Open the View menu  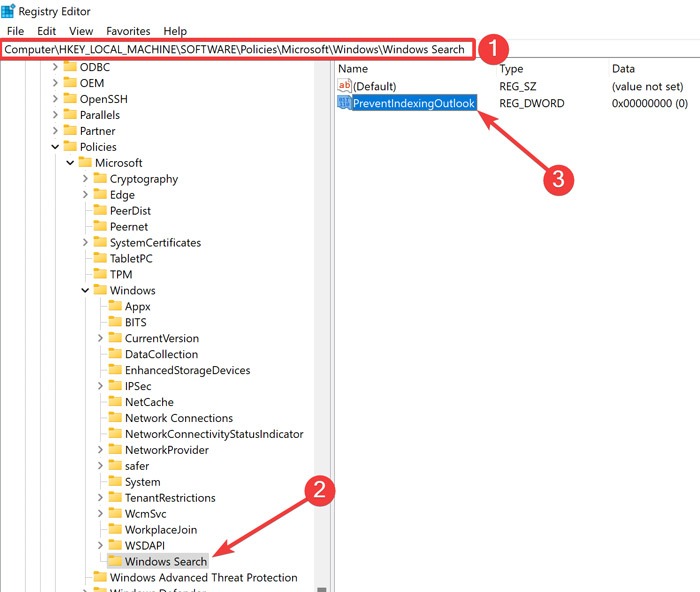coord(81,31)
